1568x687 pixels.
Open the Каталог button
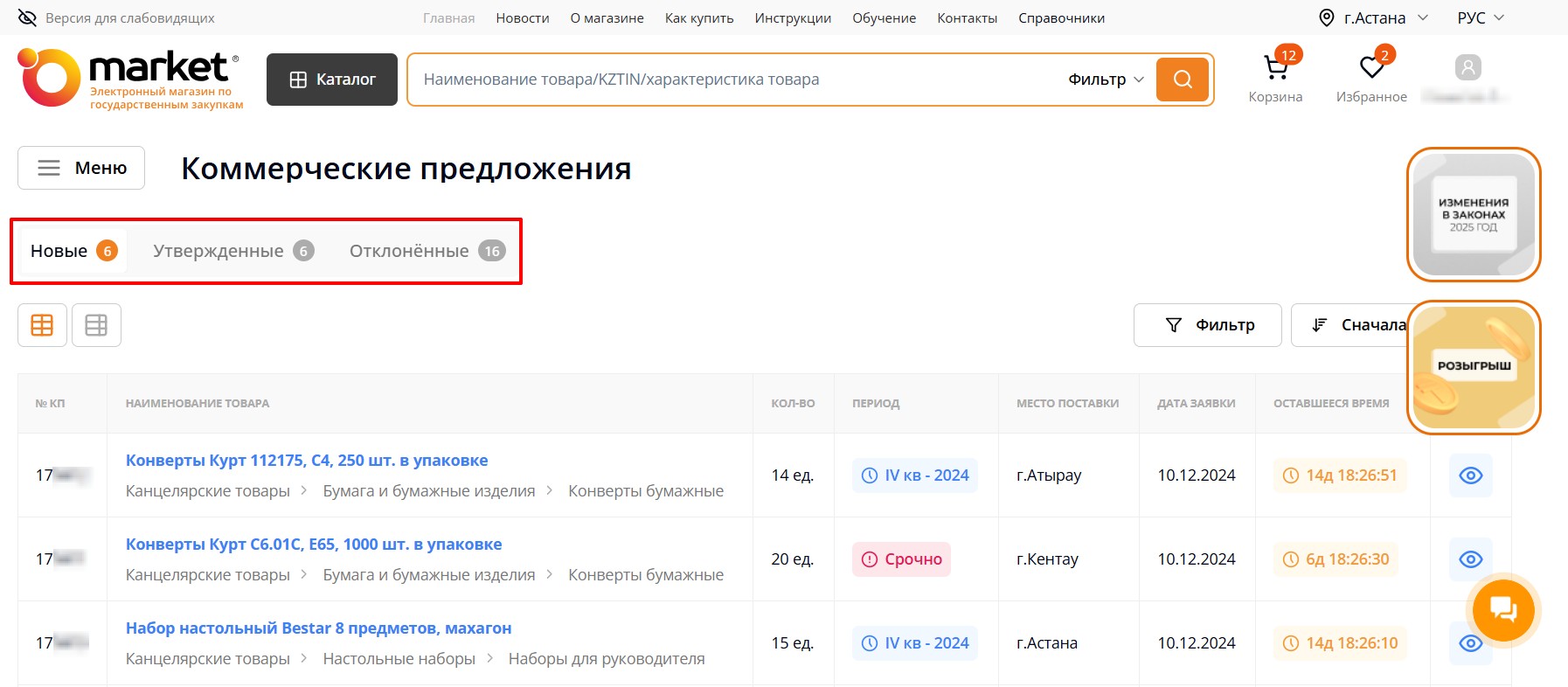pyautogui.click(x=332, y=80)
